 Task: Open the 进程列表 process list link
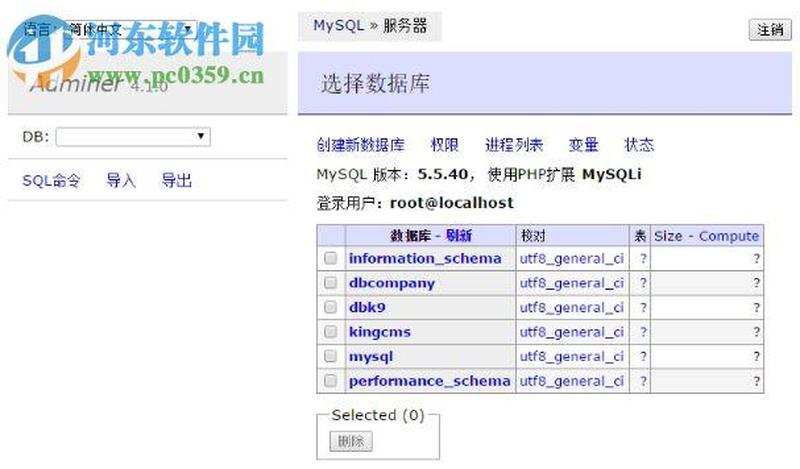(514, 145)
